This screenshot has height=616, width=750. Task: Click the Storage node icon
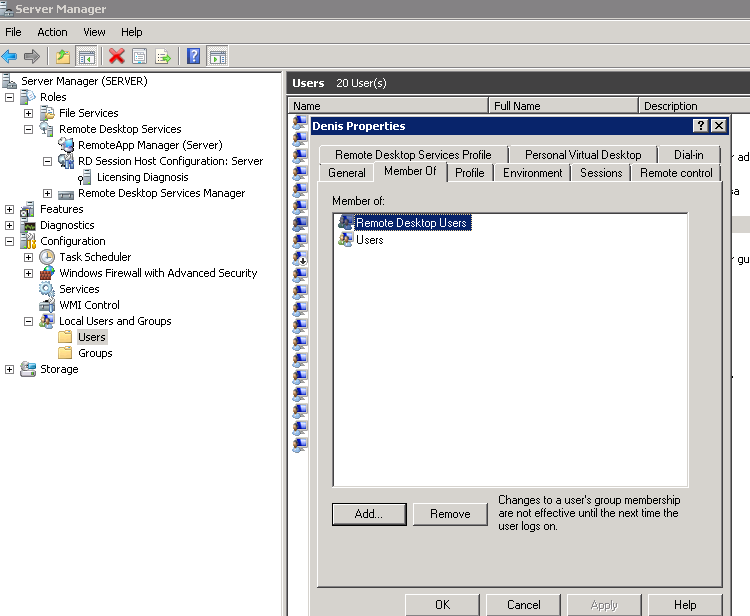(28, 369)
